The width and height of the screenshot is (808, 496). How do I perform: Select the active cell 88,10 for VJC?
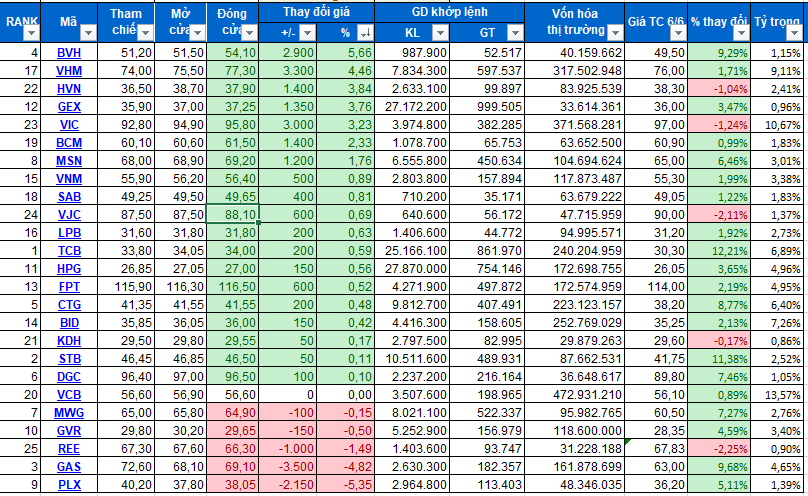(x=232, y=214)
